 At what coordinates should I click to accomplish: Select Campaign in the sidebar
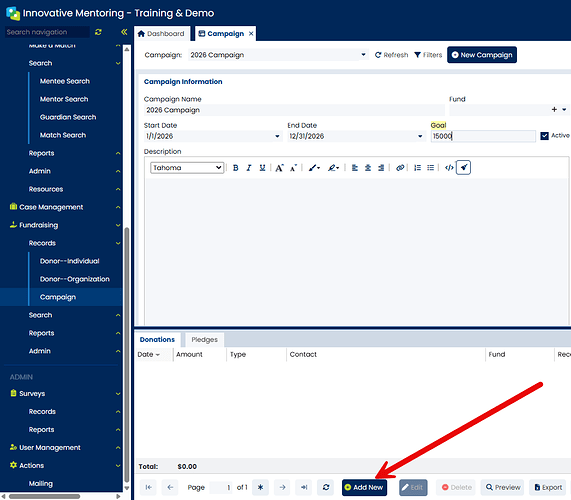click(58, 297)
